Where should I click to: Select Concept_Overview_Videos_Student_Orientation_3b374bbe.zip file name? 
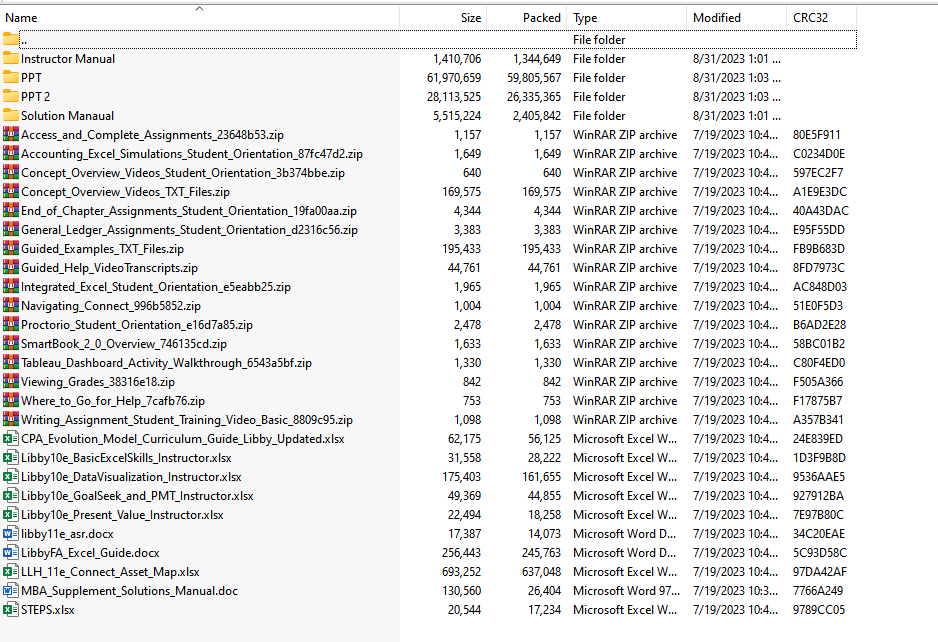[x=183, y=173]
